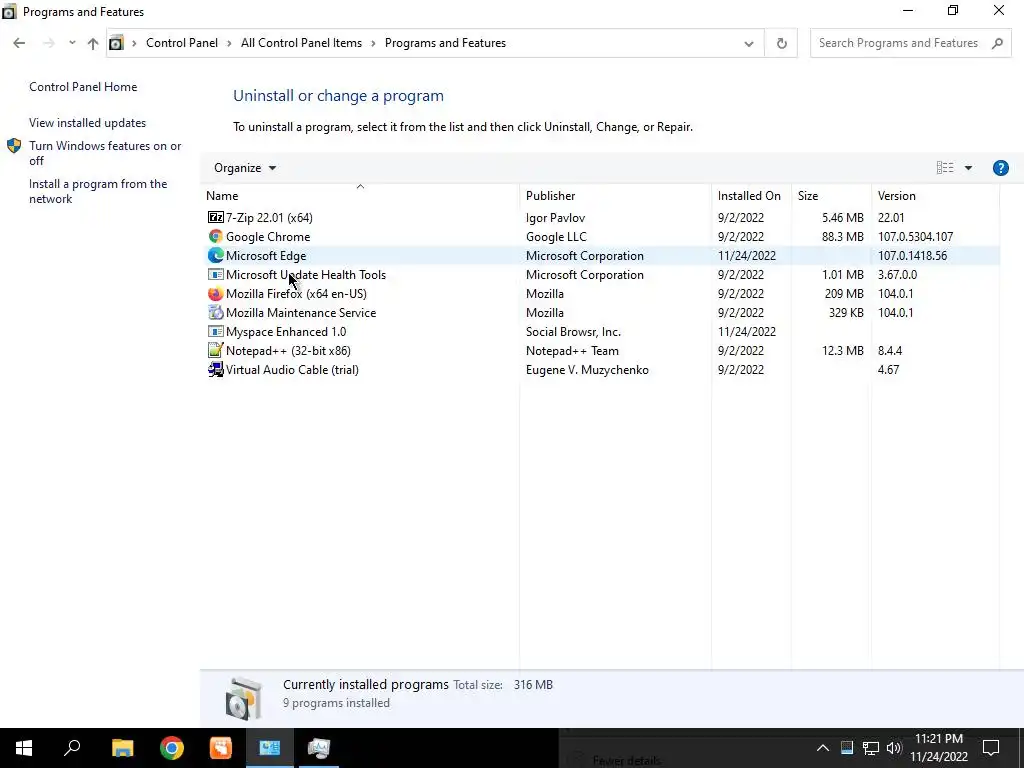Image resolution: width=1024 pixels, height=768 pixels.
Task: Open the orange app on the taskbar
Action: pyautogui.click(x=221, y=748)
